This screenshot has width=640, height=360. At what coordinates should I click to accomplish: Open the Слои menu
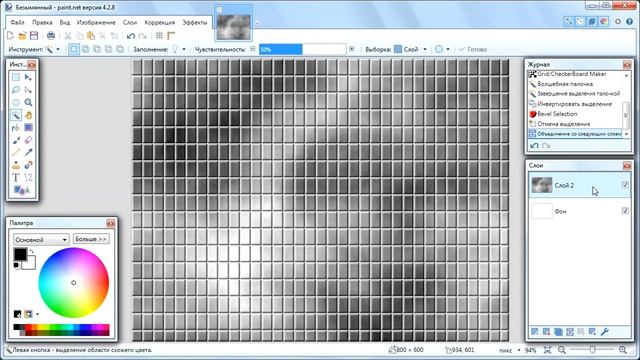pyautogui.click(x=130, y=22)
